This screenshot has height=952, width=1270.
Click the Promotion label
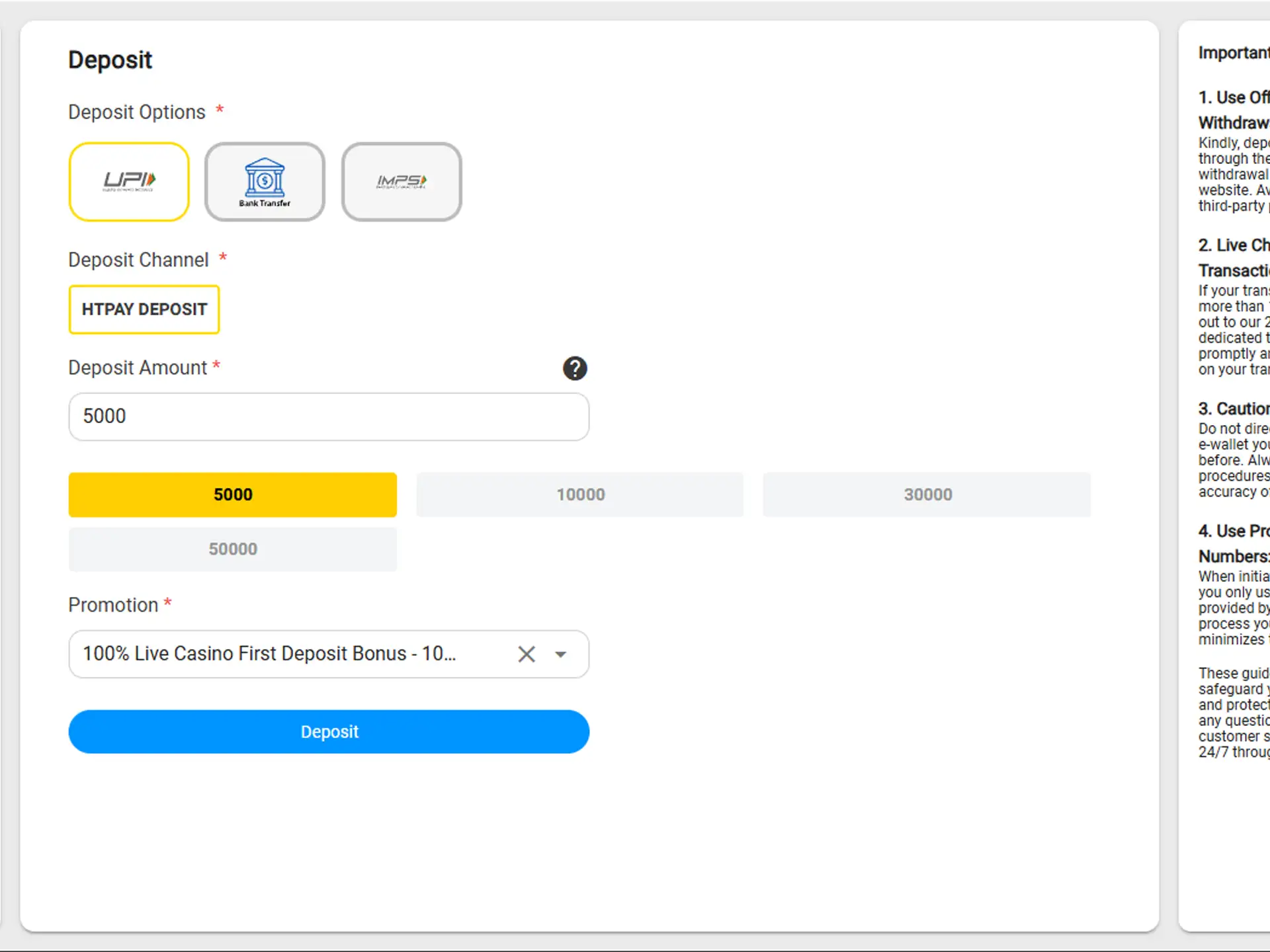coord(113,605)
